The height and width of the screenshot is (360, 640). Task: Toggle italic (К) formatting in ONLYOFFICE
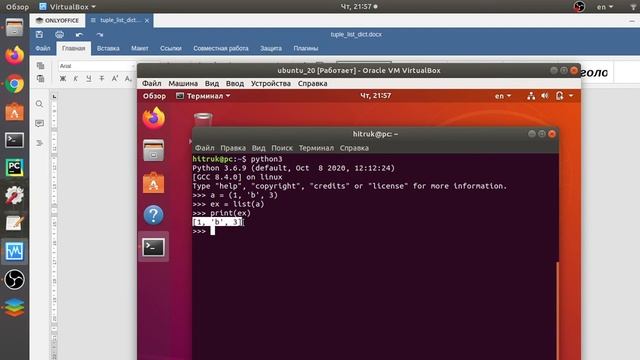[x=76, y=78]
